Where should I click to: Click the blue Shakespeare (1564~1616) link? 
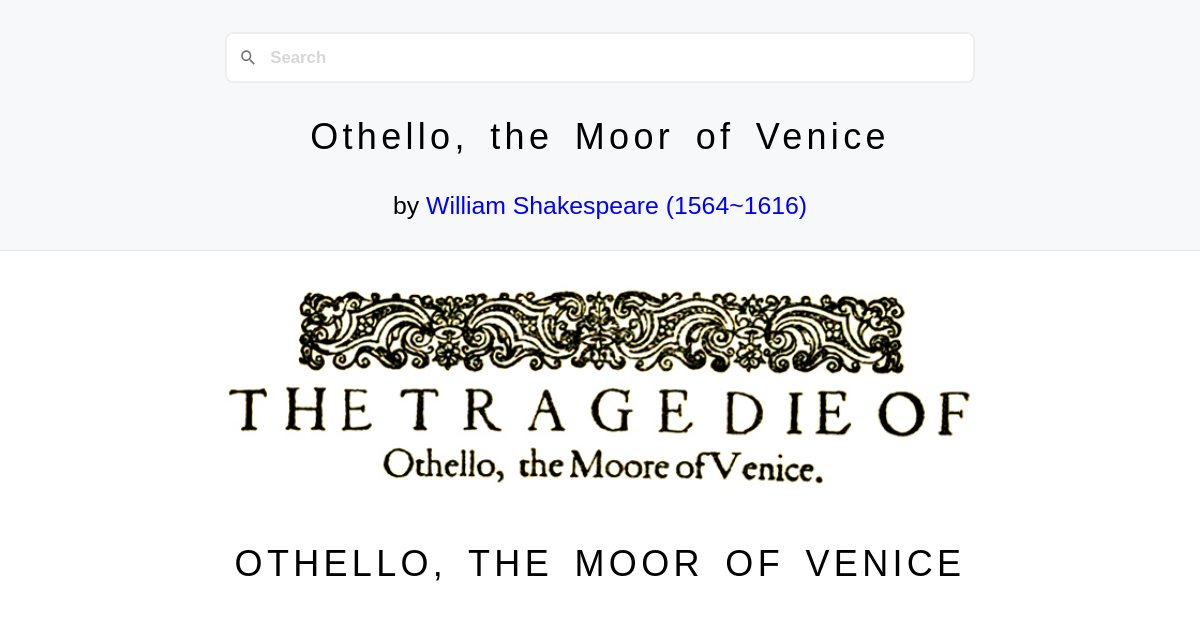pyautogui.click(x=616, y=205)
